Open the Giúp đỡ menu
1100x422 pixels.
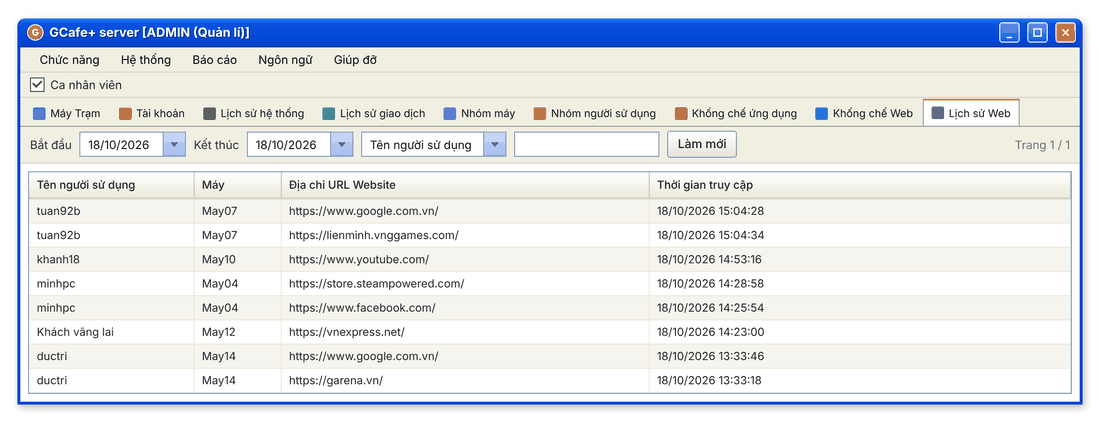click(x=356, y=60)
